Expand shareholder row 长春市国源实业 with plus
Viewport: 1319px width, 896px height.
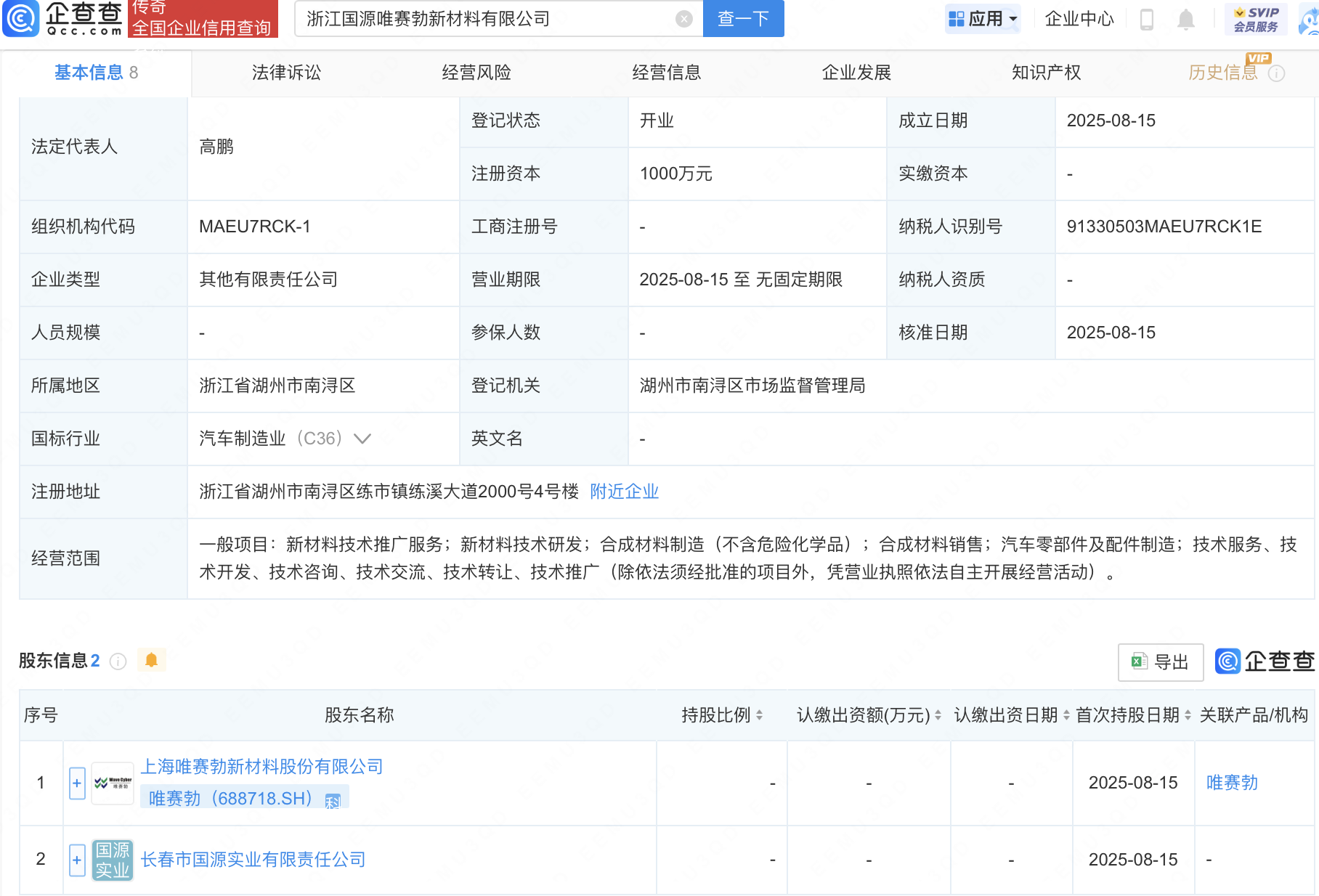coord(77,860)
